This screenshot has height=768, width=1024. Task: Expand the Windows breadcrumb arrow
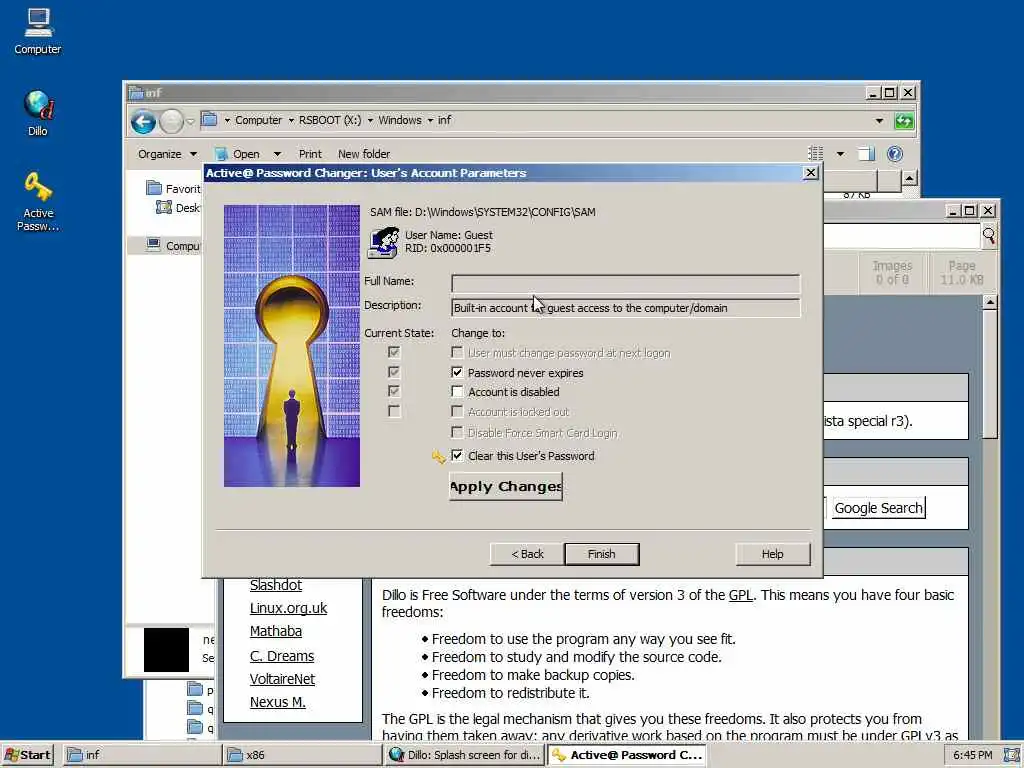pos(430,120)
